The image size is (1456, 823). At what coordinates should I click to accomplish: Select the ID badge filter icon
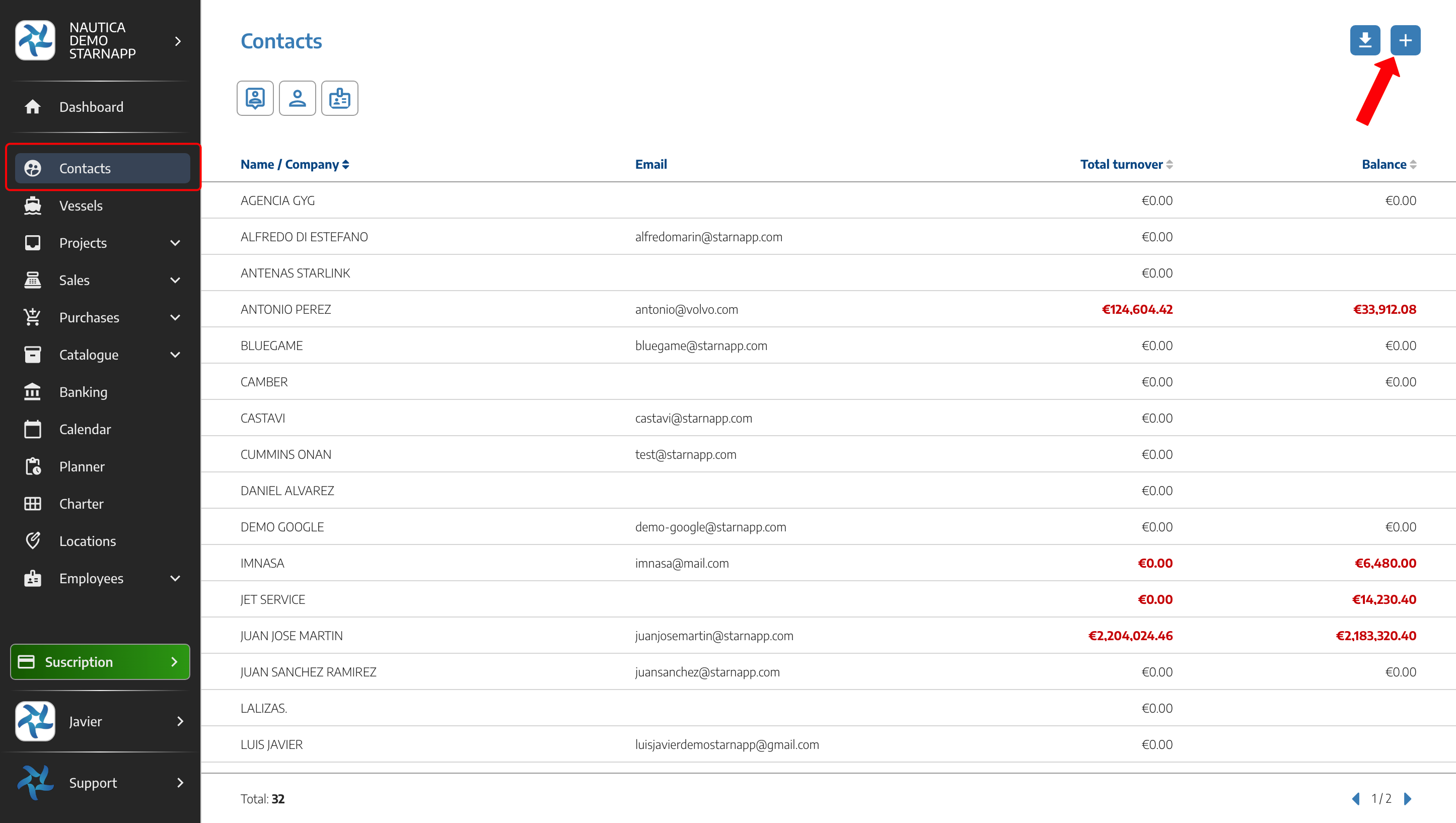pos(340,98)
